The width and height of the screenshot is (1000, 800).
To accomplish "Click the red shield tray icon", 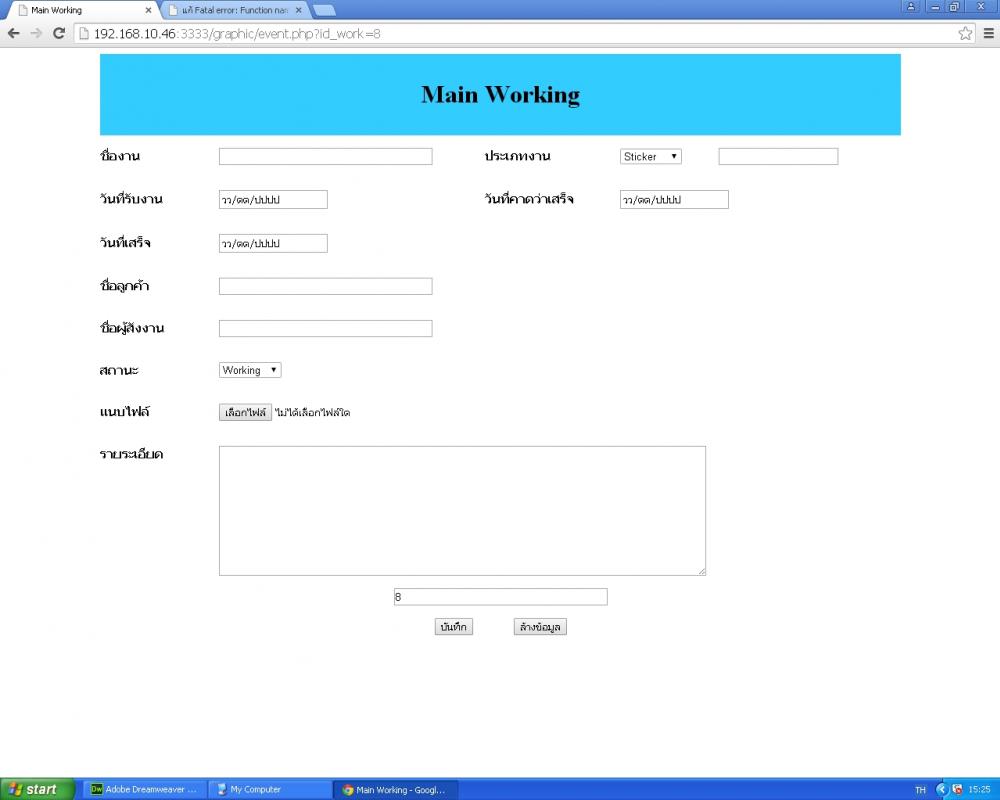I will [957, 789].
